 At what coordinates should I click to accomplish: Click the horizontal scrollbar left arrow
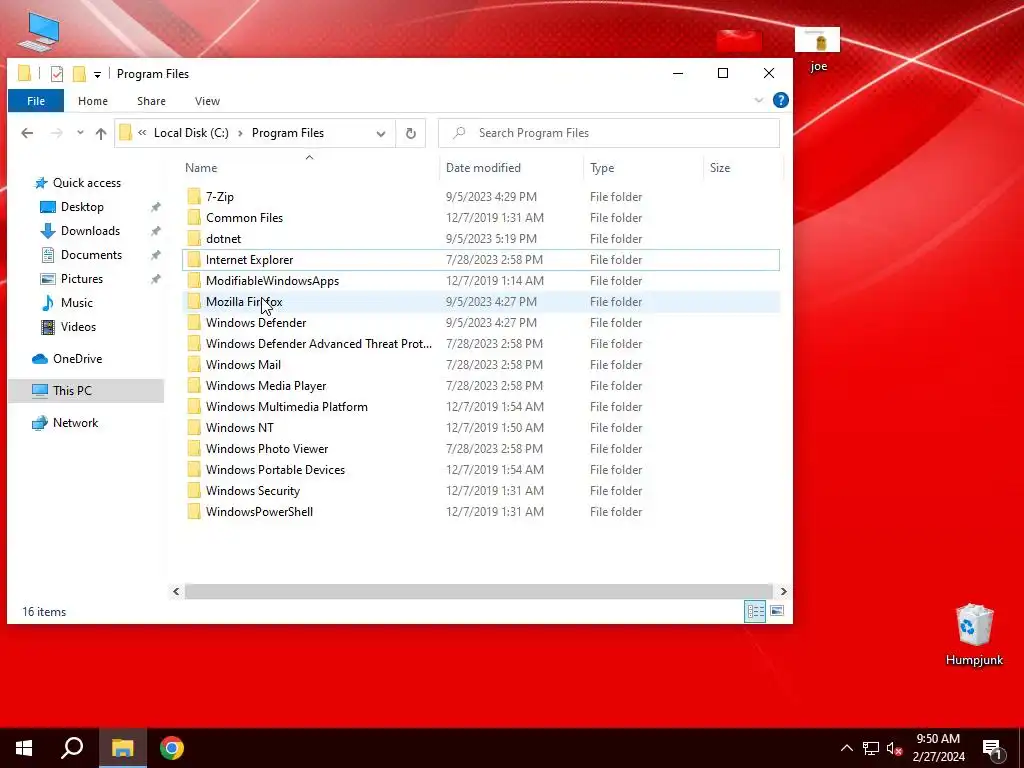pos(176,592)
